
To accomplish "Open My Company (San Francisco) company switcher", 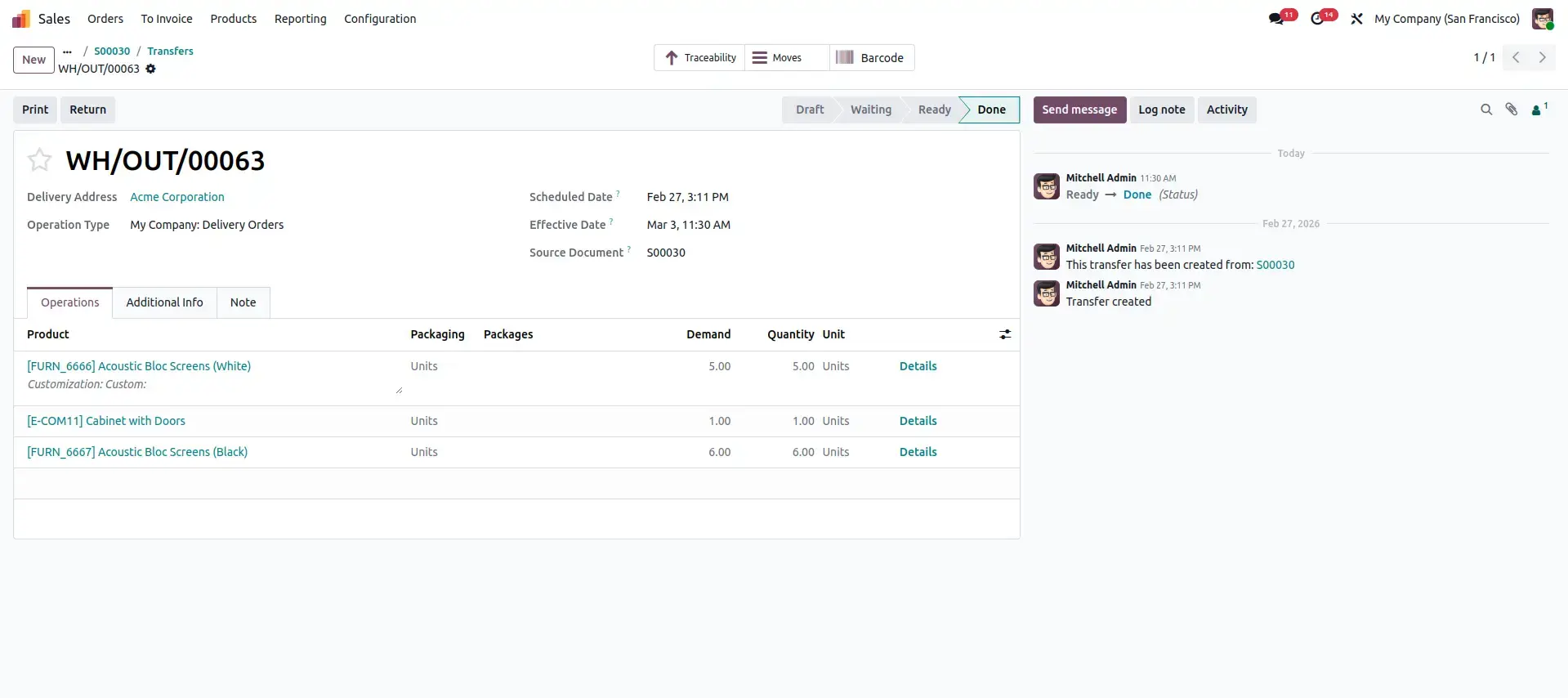I will (x=1447, y=19).
